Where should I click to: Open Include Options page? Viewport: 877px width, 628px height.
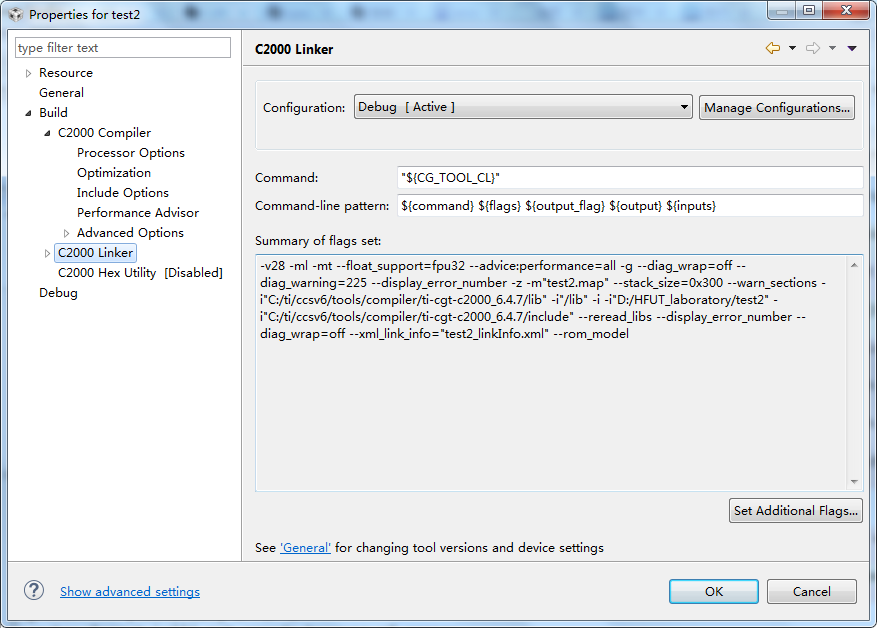tap(122, 193)
